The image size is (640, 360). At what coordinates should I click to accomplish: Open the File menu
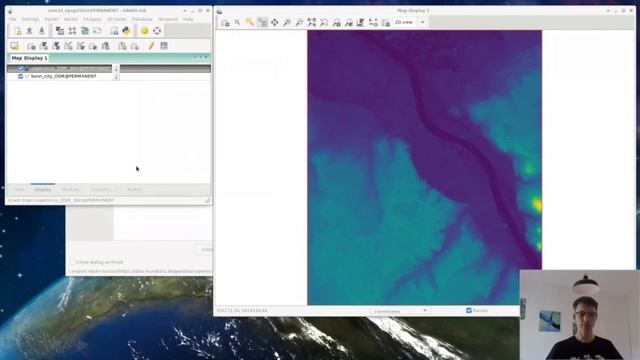tap(12, 19)
